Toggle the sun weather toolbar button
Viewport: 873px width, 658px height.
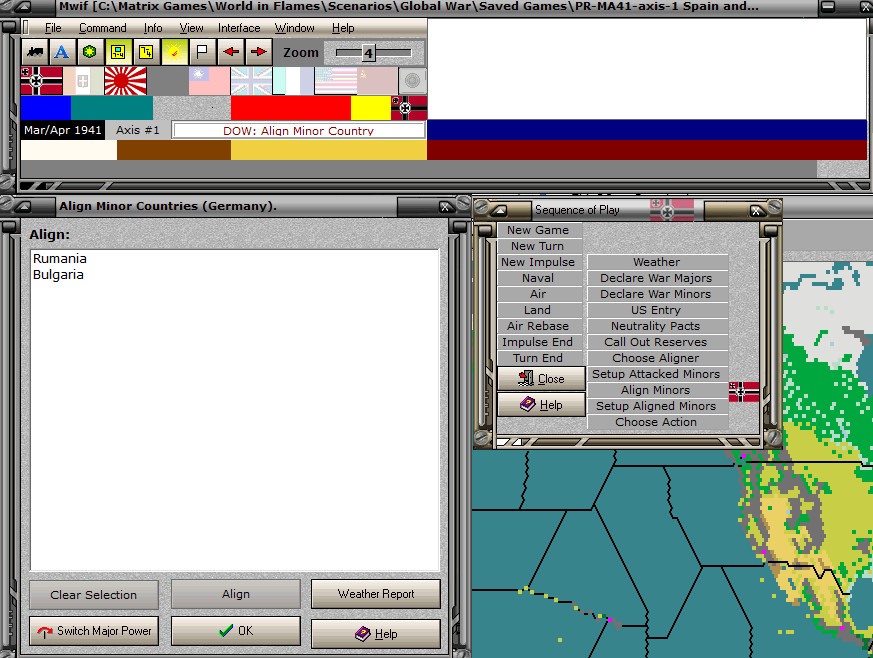pyautogui.click(x=174, y=52)
